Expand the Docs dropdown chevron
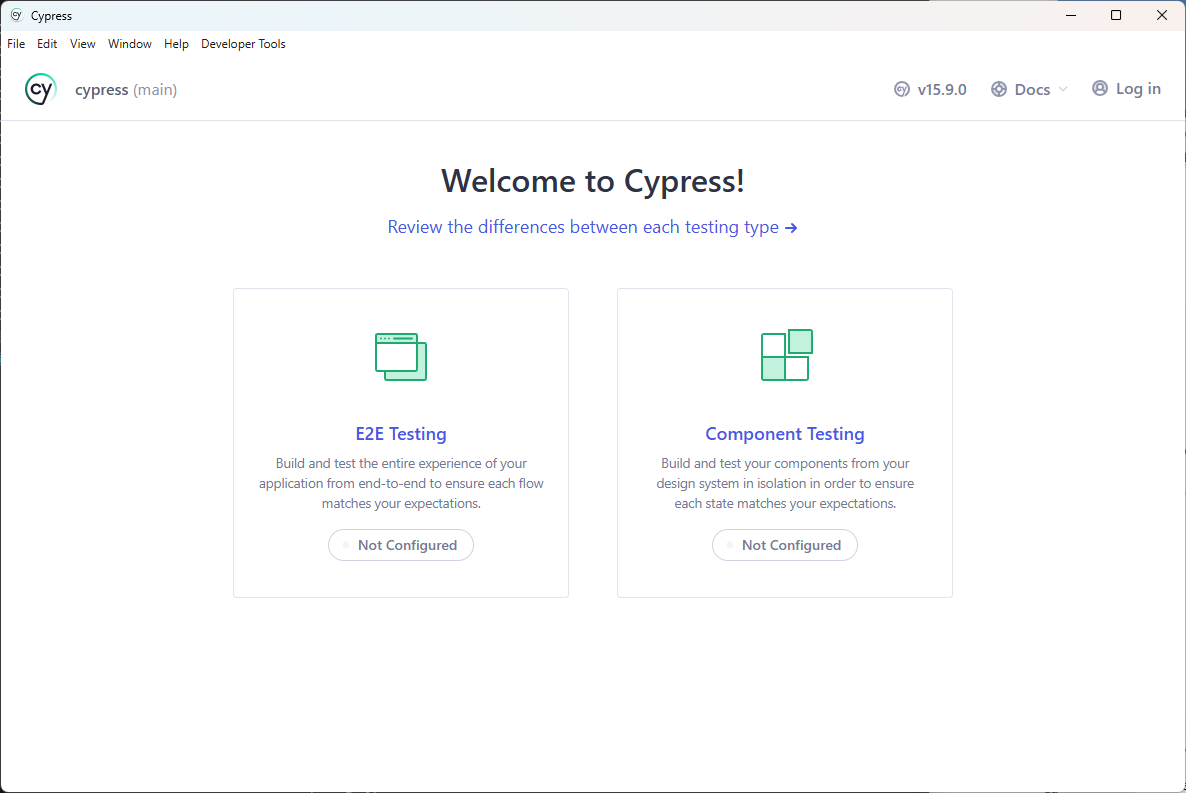 (x=1063, y=89)
